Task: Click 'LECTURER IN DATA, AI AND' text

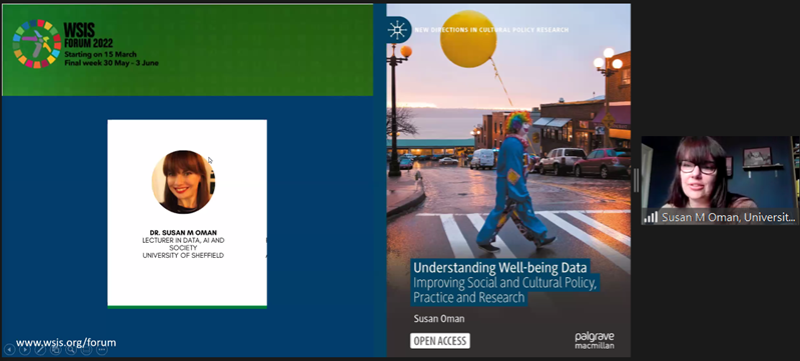Action: (183, 240)
